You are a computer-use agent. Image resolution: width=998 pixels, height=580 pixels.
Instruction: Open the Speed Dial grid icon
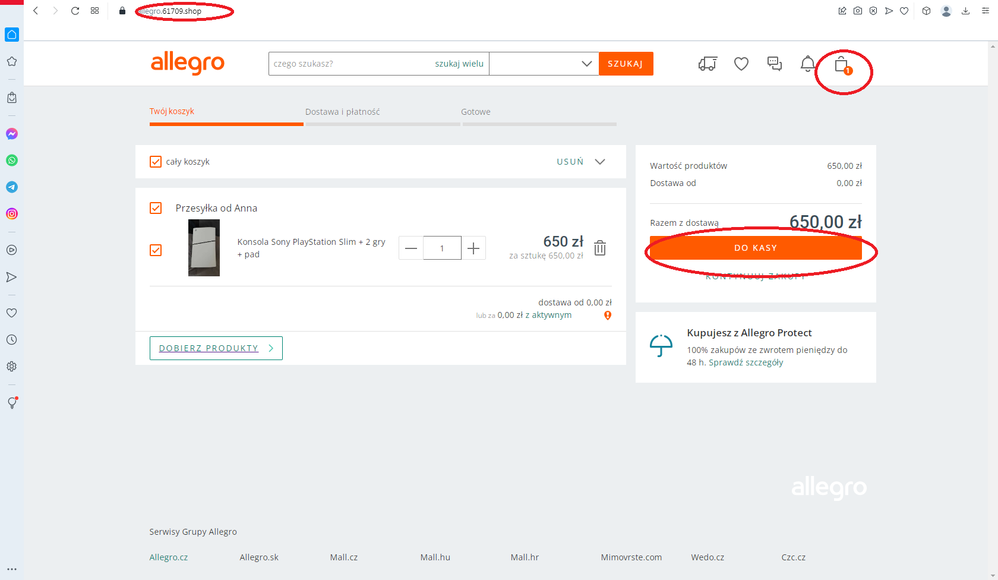pos(95,11)
